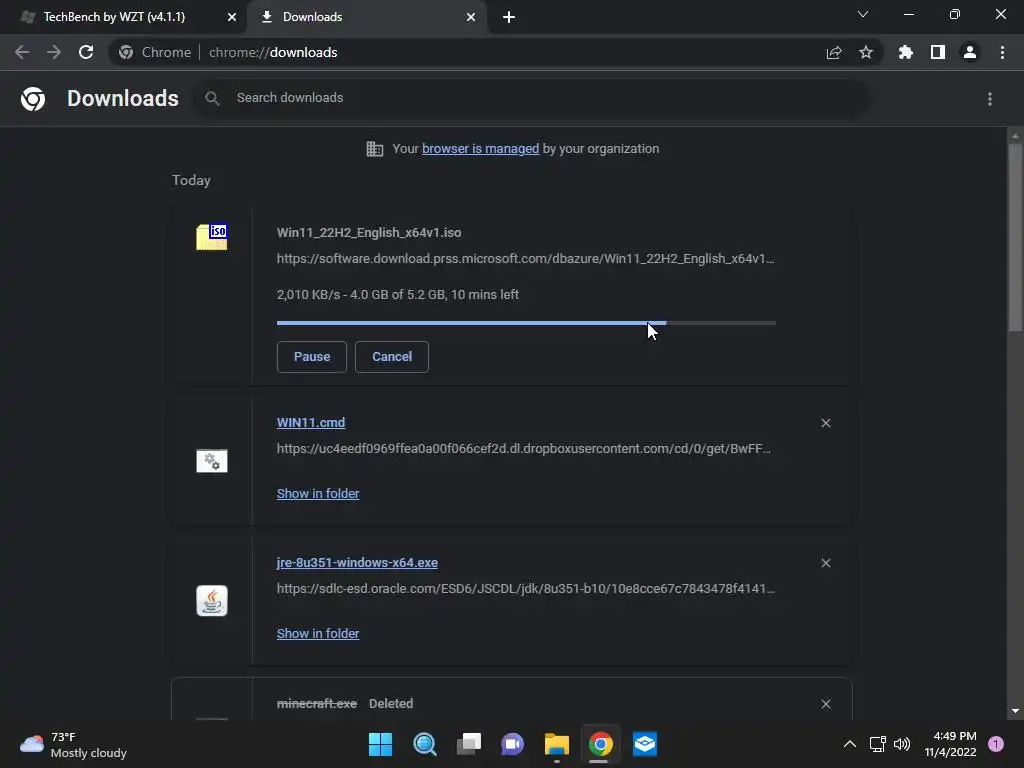1024x768 pixels.
Task: Open the network tray icon
Action: pos(877,744)
